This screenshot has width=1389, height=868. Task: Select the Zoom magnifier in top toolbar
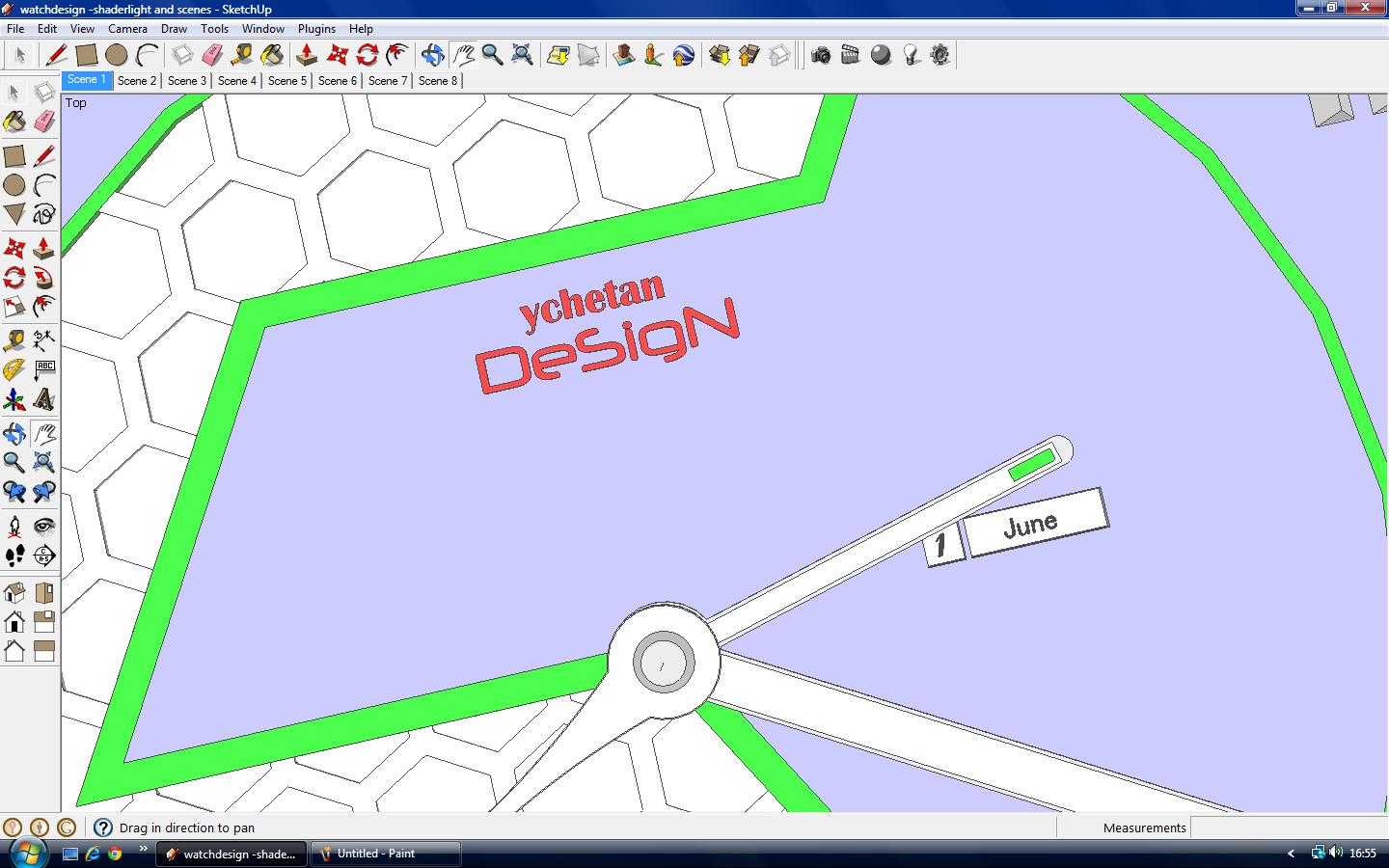click(x=493, y=55)
